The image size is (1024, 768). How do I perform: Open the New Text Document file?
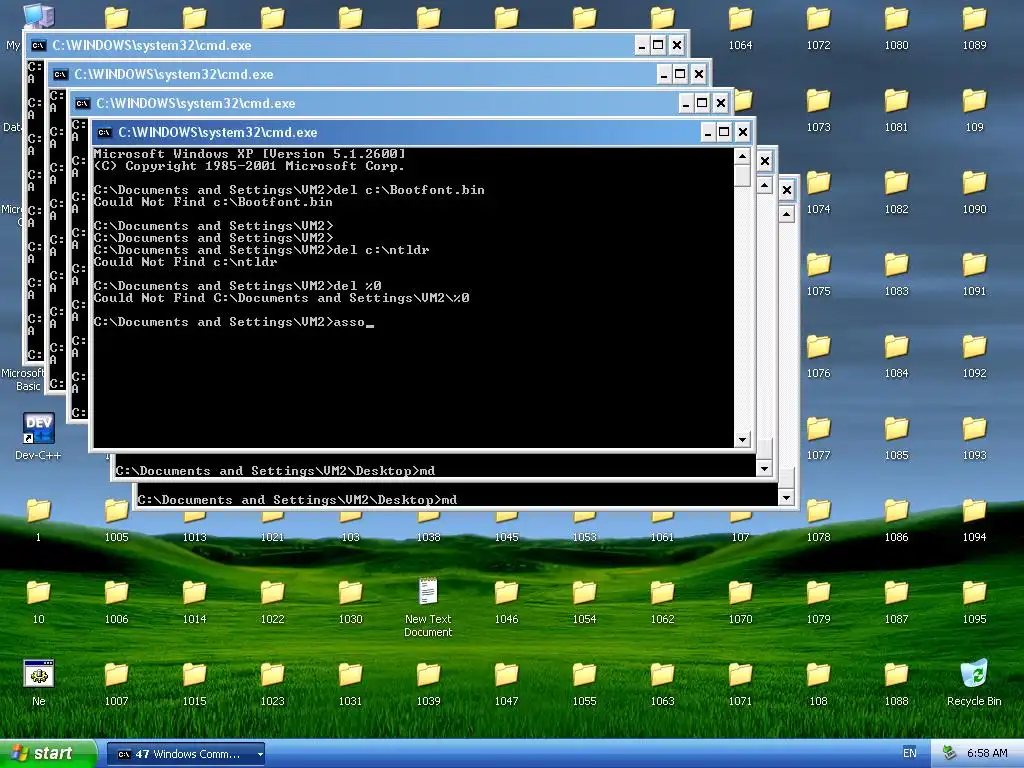[x=428, y=592]
